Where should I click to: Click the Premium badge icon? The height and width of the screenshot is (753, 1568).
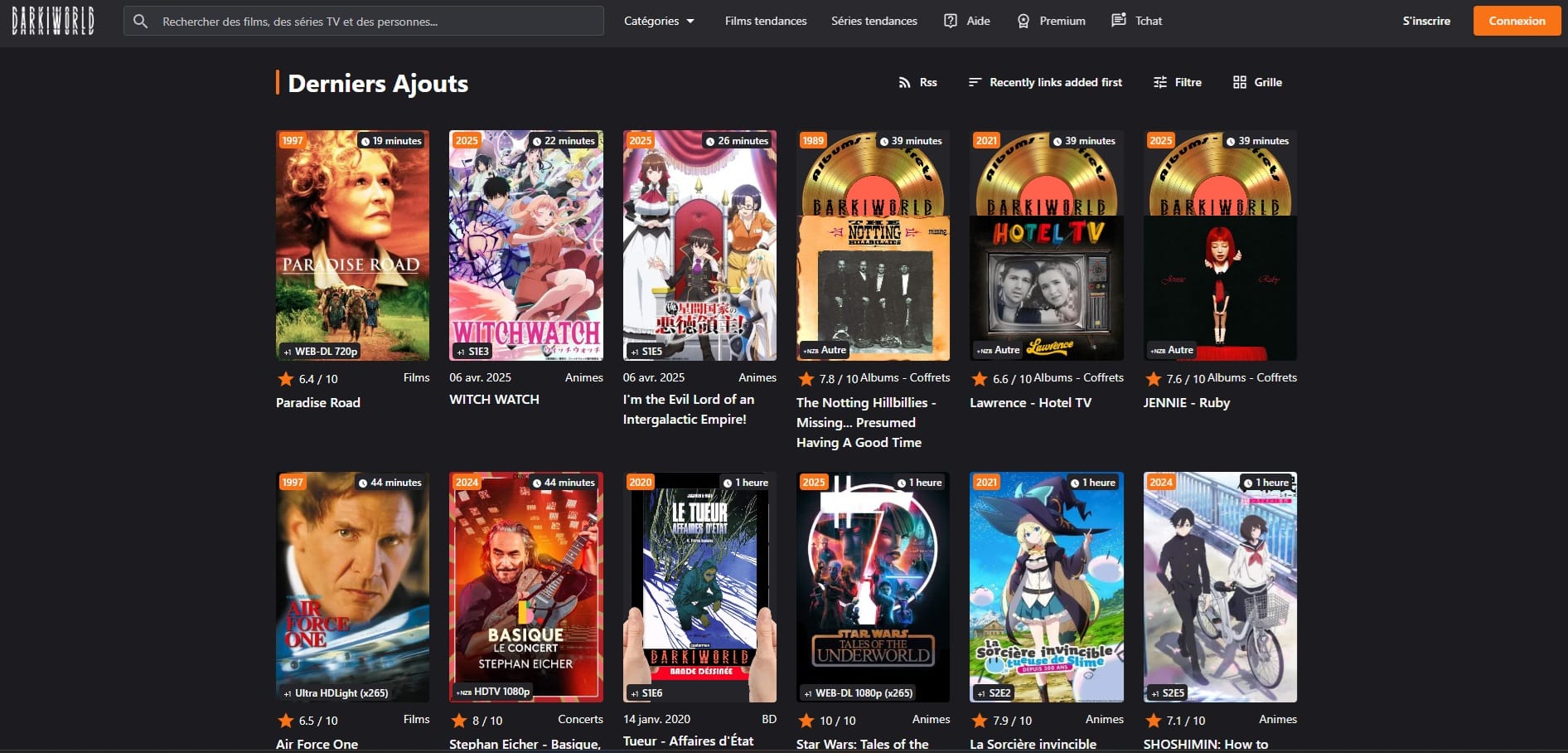pos(1024,21)
